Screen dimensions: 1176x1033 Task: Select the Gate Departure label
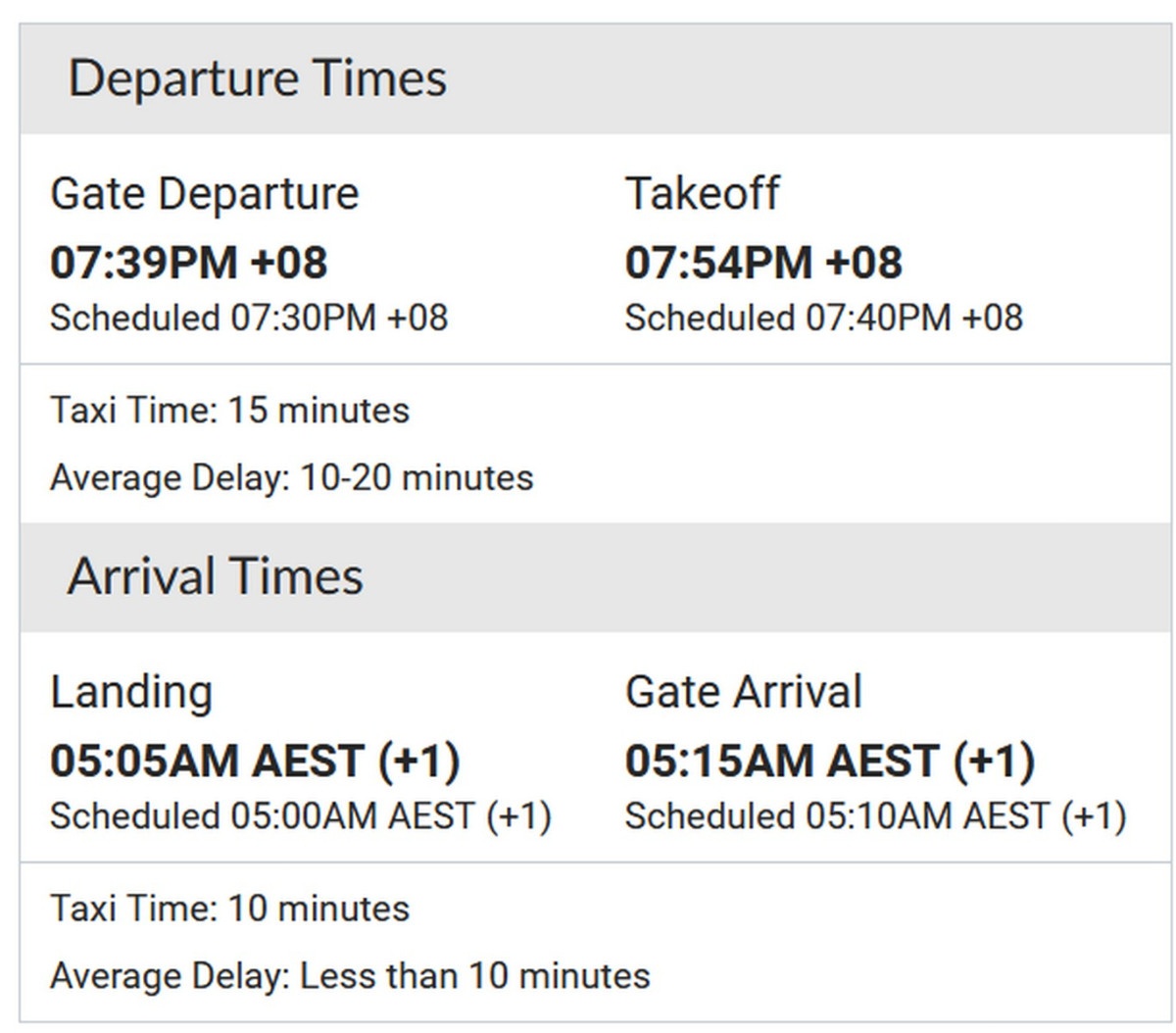pyautogui.click(x=205, y=194)
